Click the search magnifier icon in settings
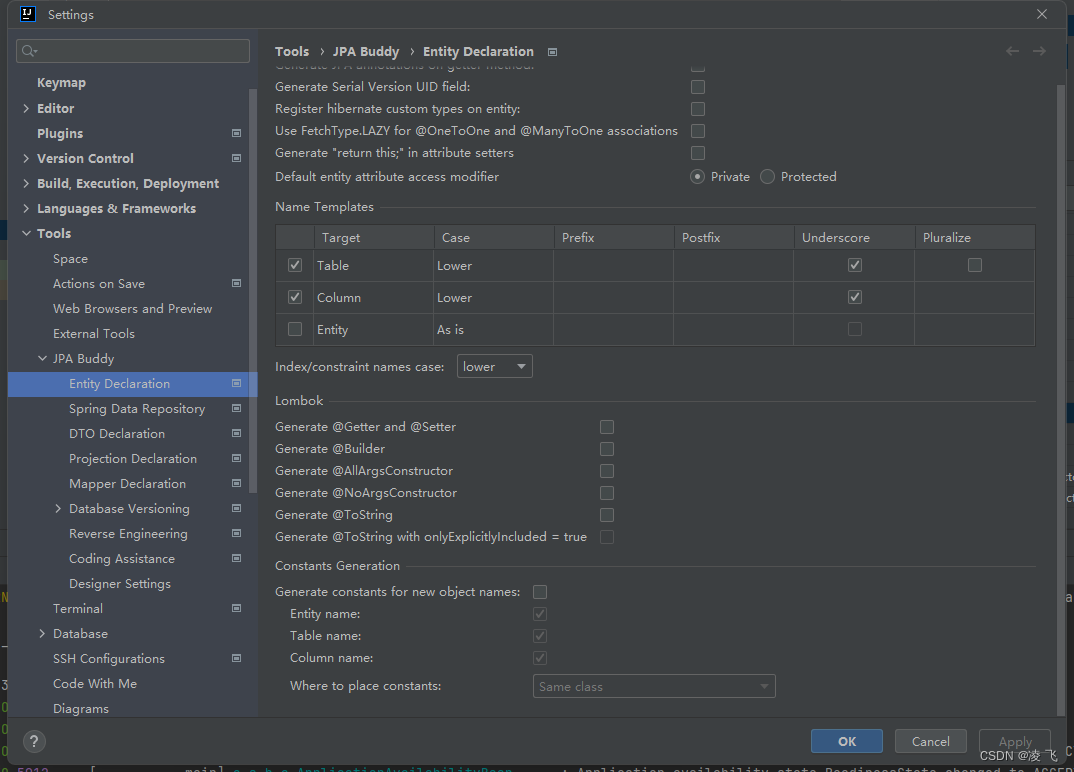 coord(29,51)
